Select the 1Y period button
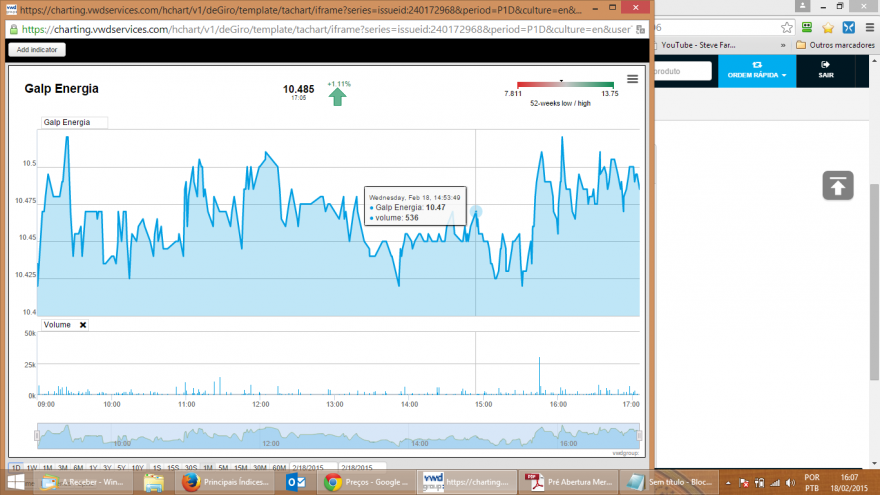This screenshot has height=495, width=880. [93, 468]
